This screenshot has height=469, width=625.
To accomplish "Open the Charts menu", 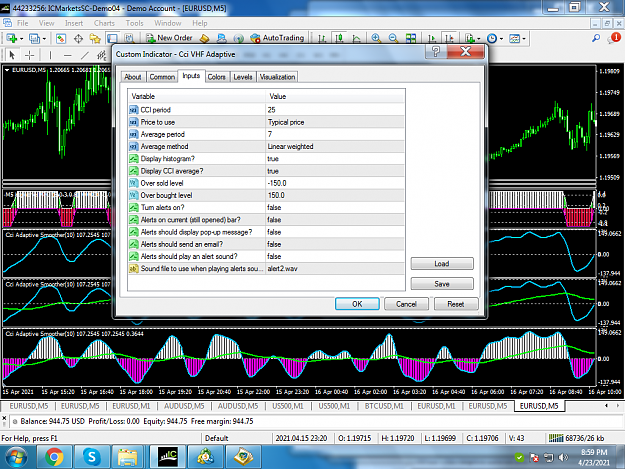I will (x=104, y=23).
